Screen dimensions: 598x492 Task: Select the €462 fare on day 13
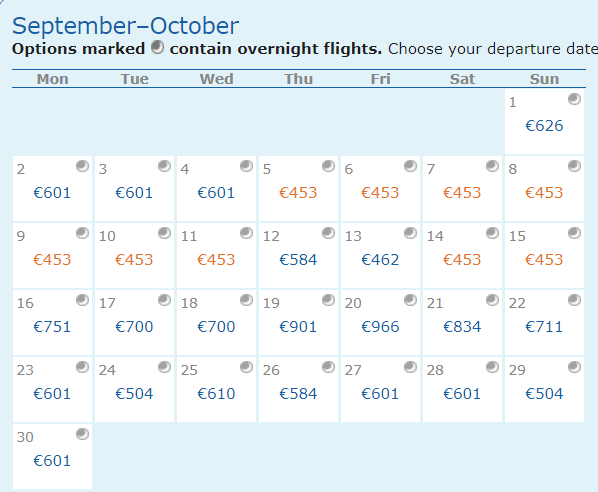click(380, 260)
